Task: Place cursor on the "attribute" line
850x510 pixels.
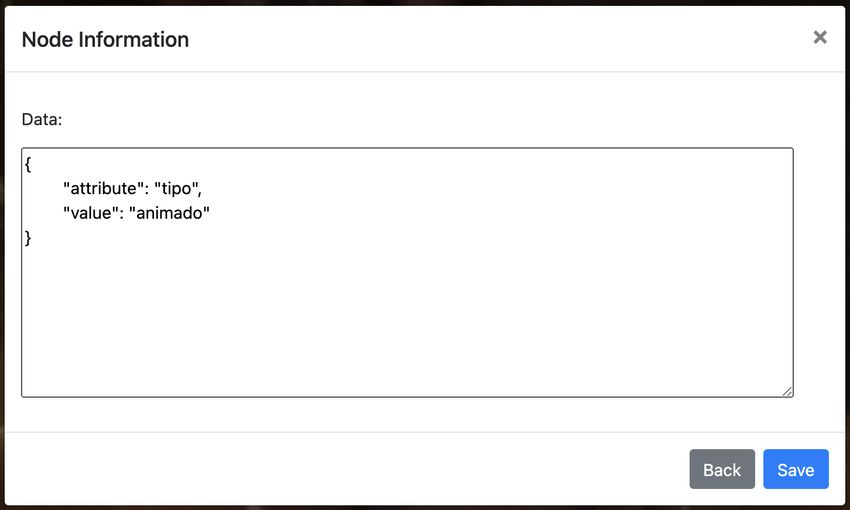Action: tap(132, 188)
